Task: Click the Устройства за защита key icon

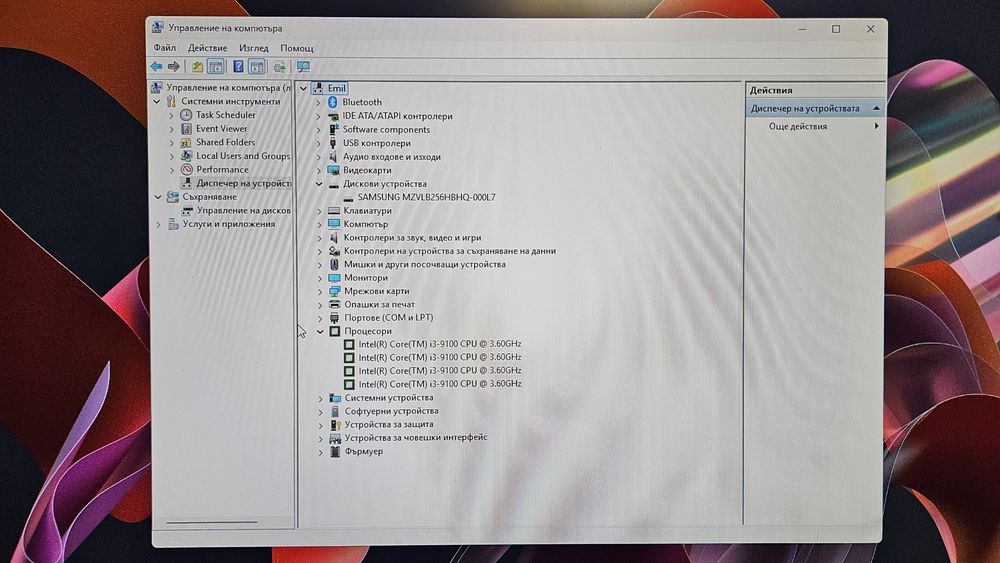Action: pos(335,425)
